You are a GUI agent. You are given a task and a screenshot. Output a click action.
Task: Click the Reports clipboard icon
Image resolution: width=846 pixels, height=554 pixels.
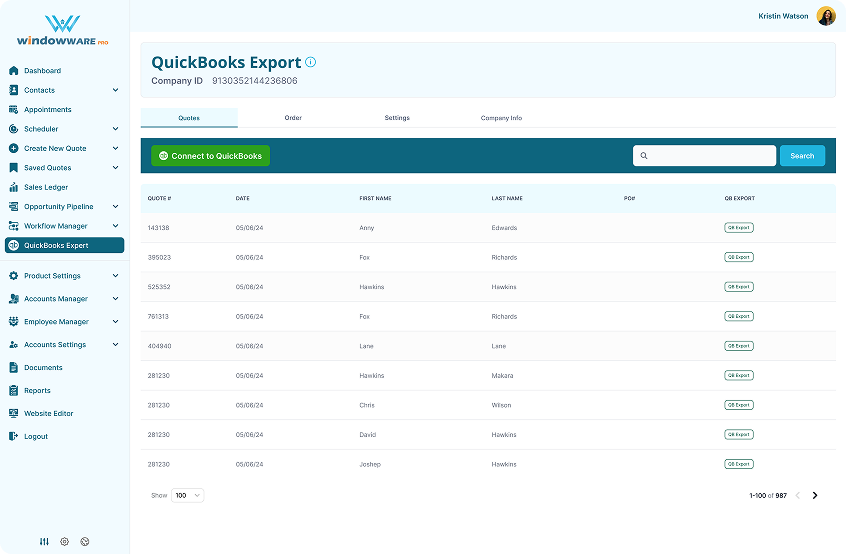point(14,391)
